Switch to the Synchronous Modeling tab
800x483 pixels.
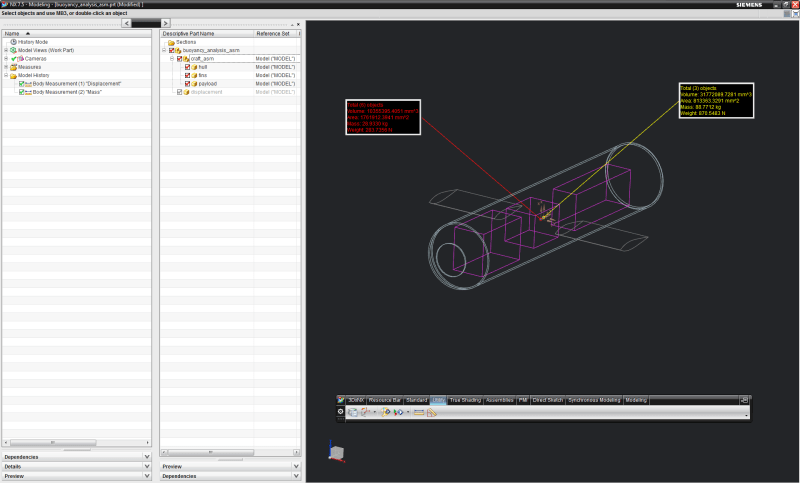click(x=594, y=400)
